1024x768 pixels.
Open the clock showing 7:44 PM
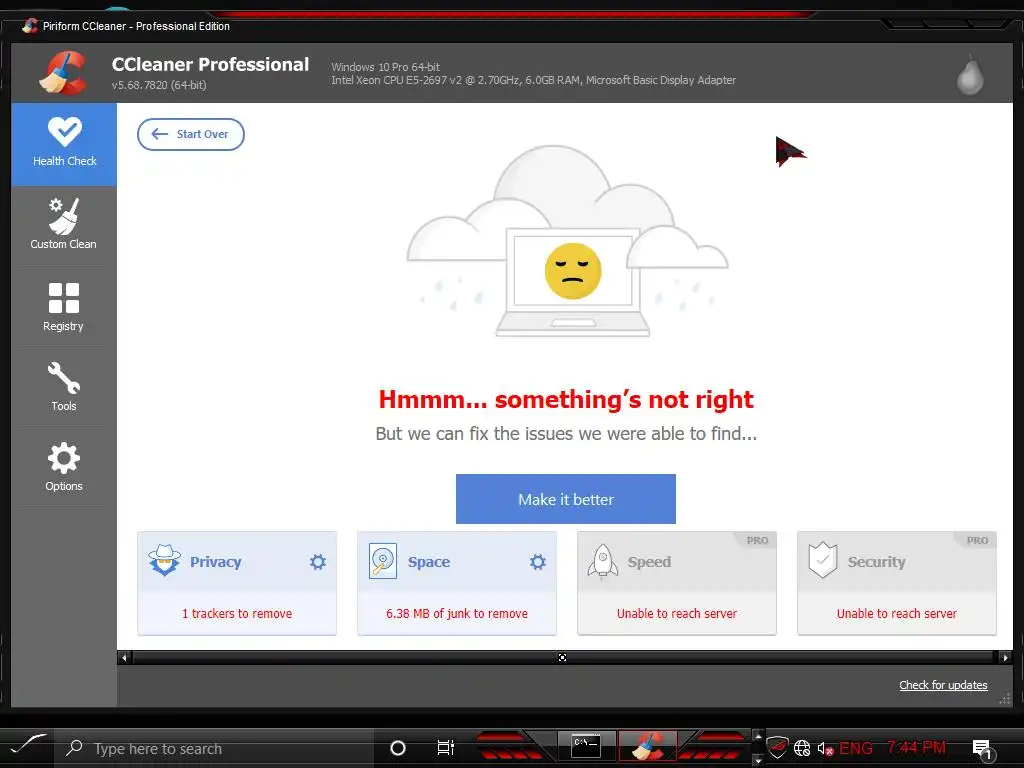tap(916, 747)
